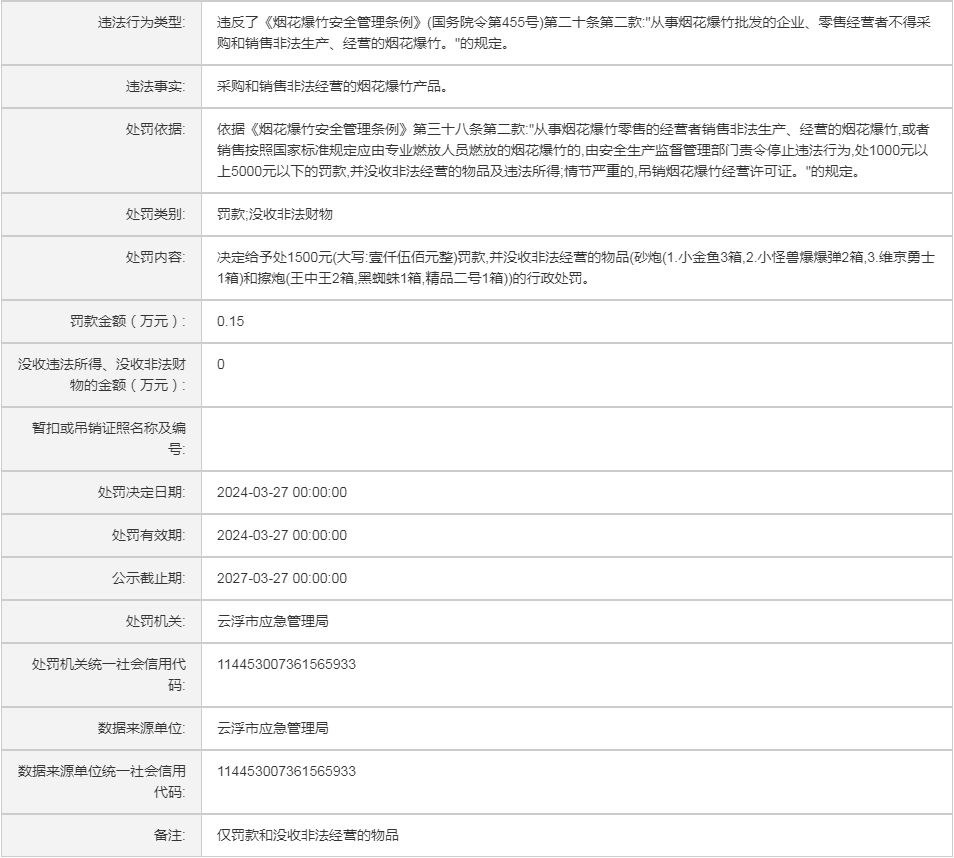Click the 处罚类别 row label
Viewport: 954px width, 858px height.
point(155,214)
